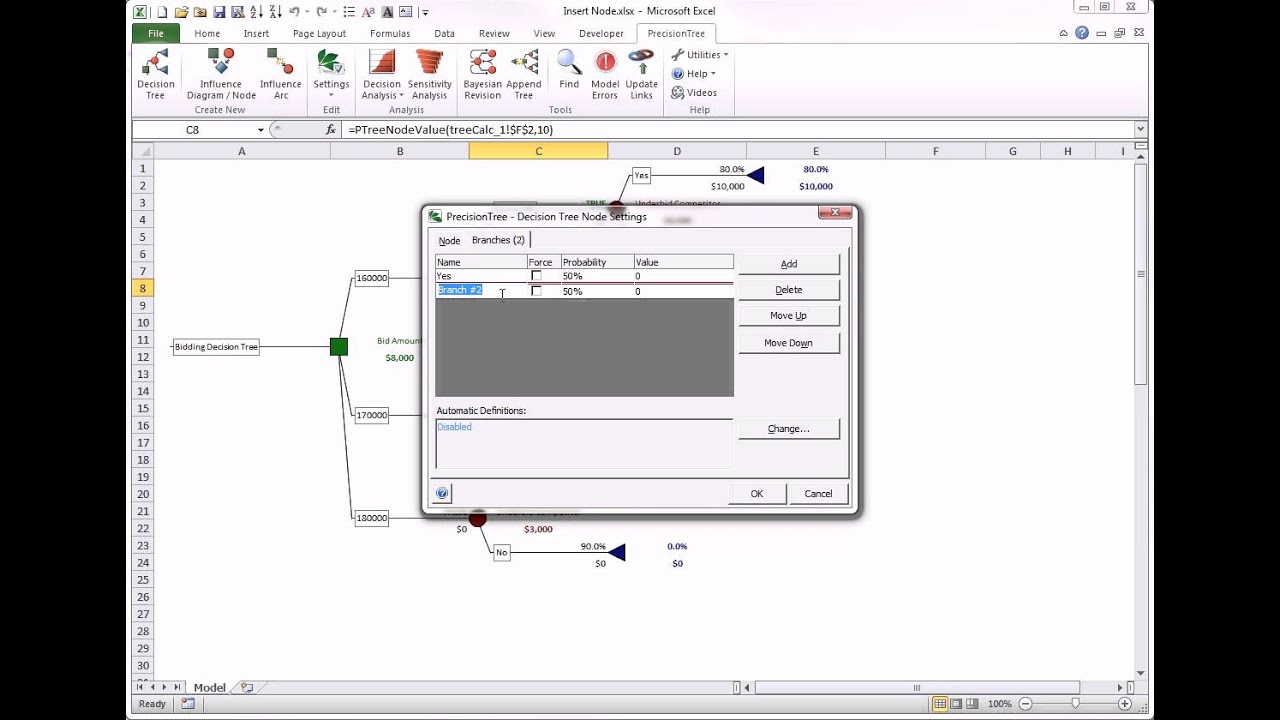1280x720 pixels.
Task: Open the Undo history dropdown arrow
Action: [306, 12]
